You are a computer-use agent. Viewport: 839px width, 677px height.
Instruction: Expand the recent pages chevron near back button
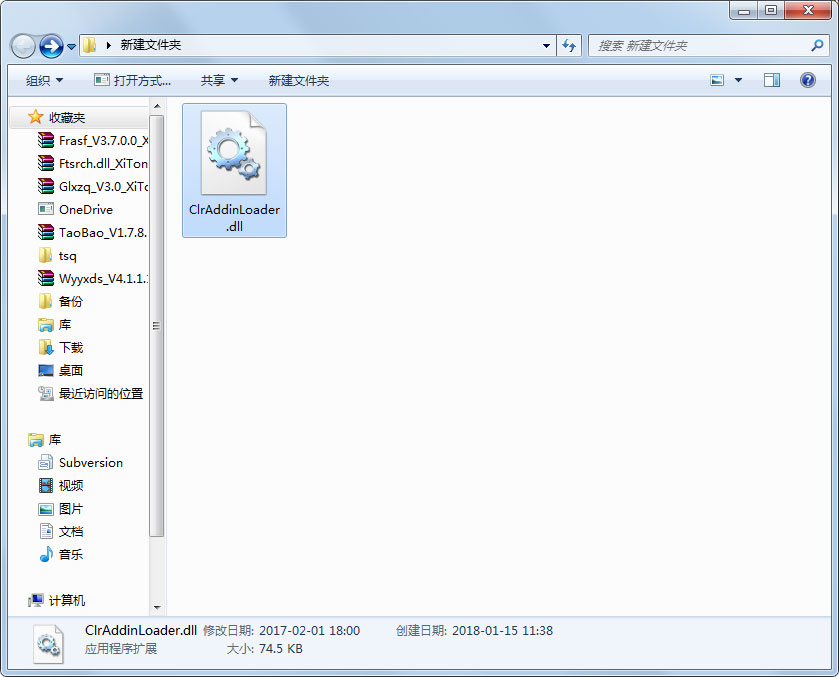pyautogui.click(x=70, y=46)
